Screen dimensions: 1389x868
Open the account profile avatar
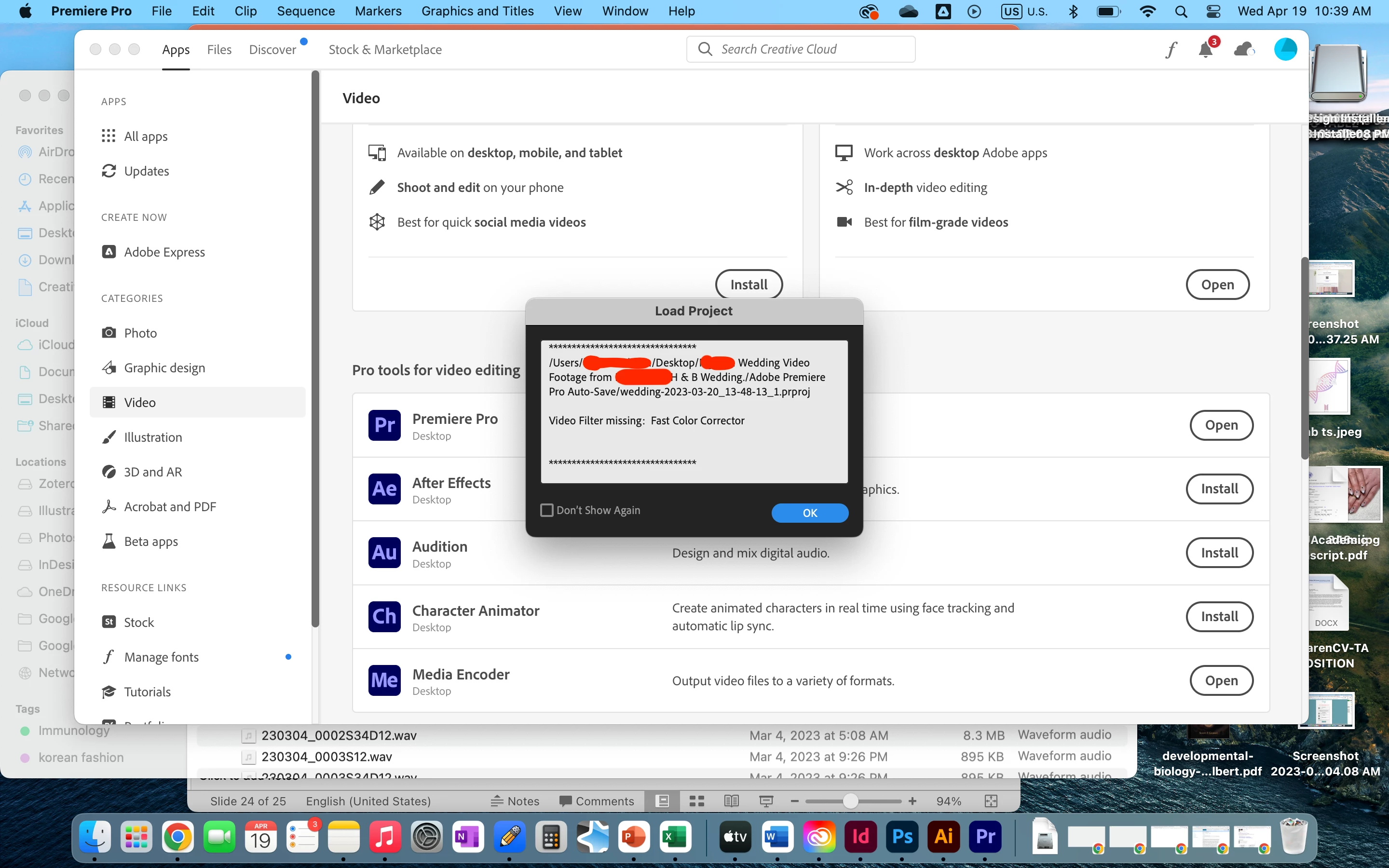pos(1285,49)
